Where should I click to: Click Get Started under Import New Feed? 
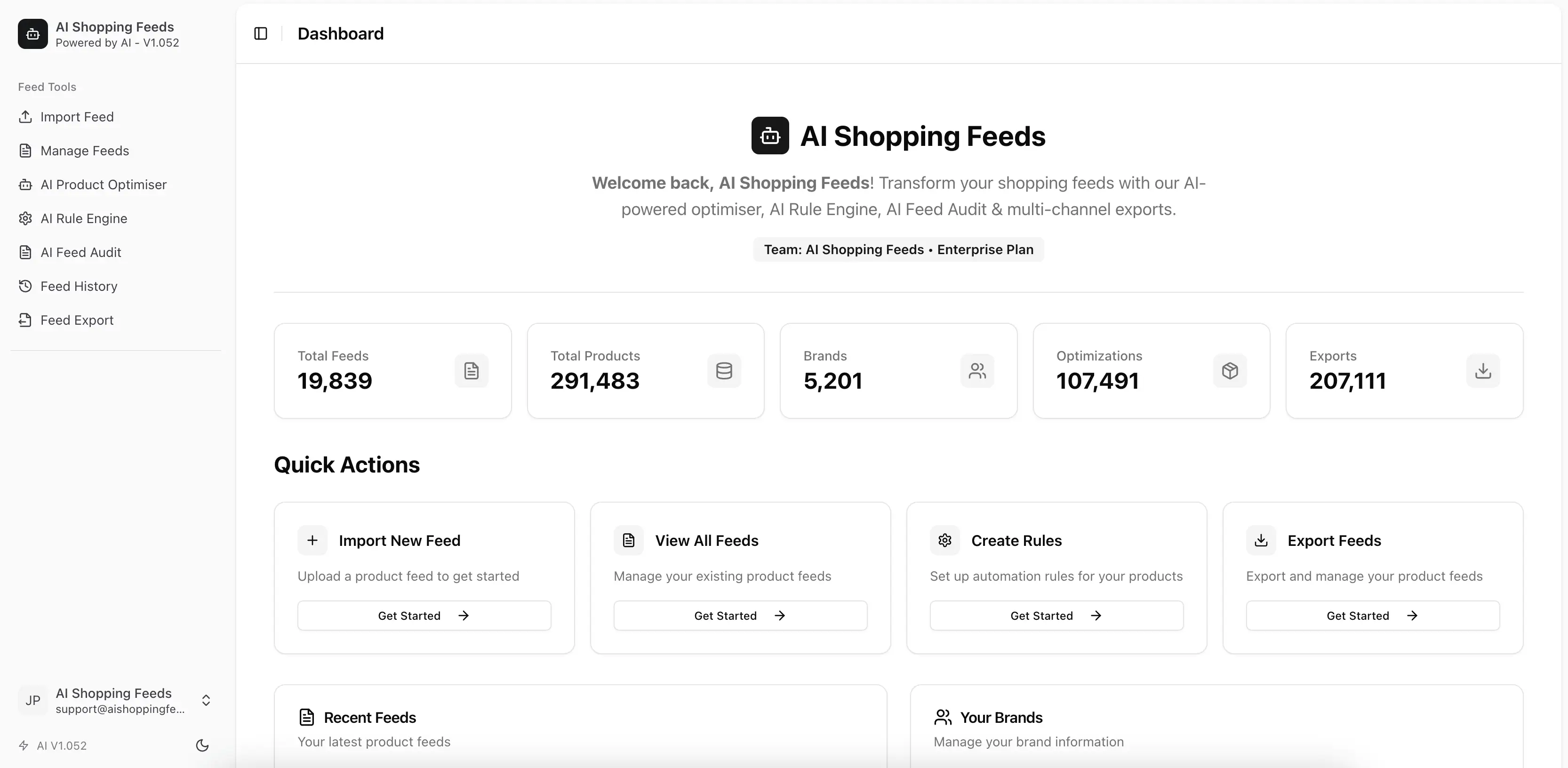[x=424, y=615]
